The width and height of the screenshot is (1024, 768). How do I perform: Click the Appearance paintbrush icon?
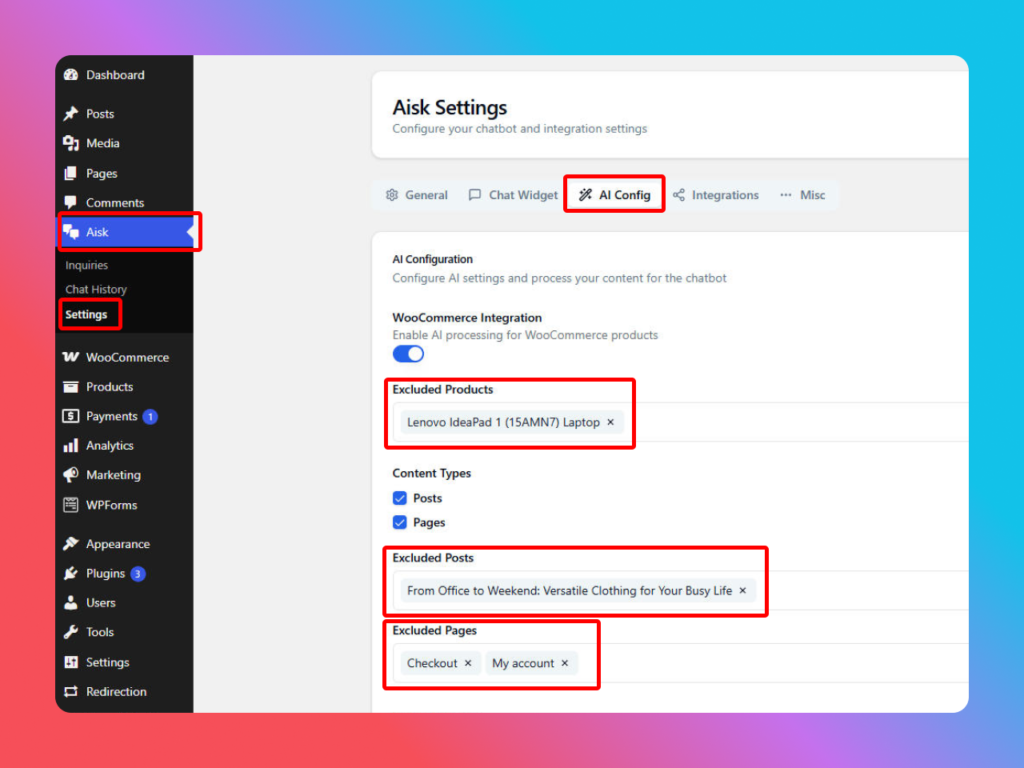tap(71, 543)
